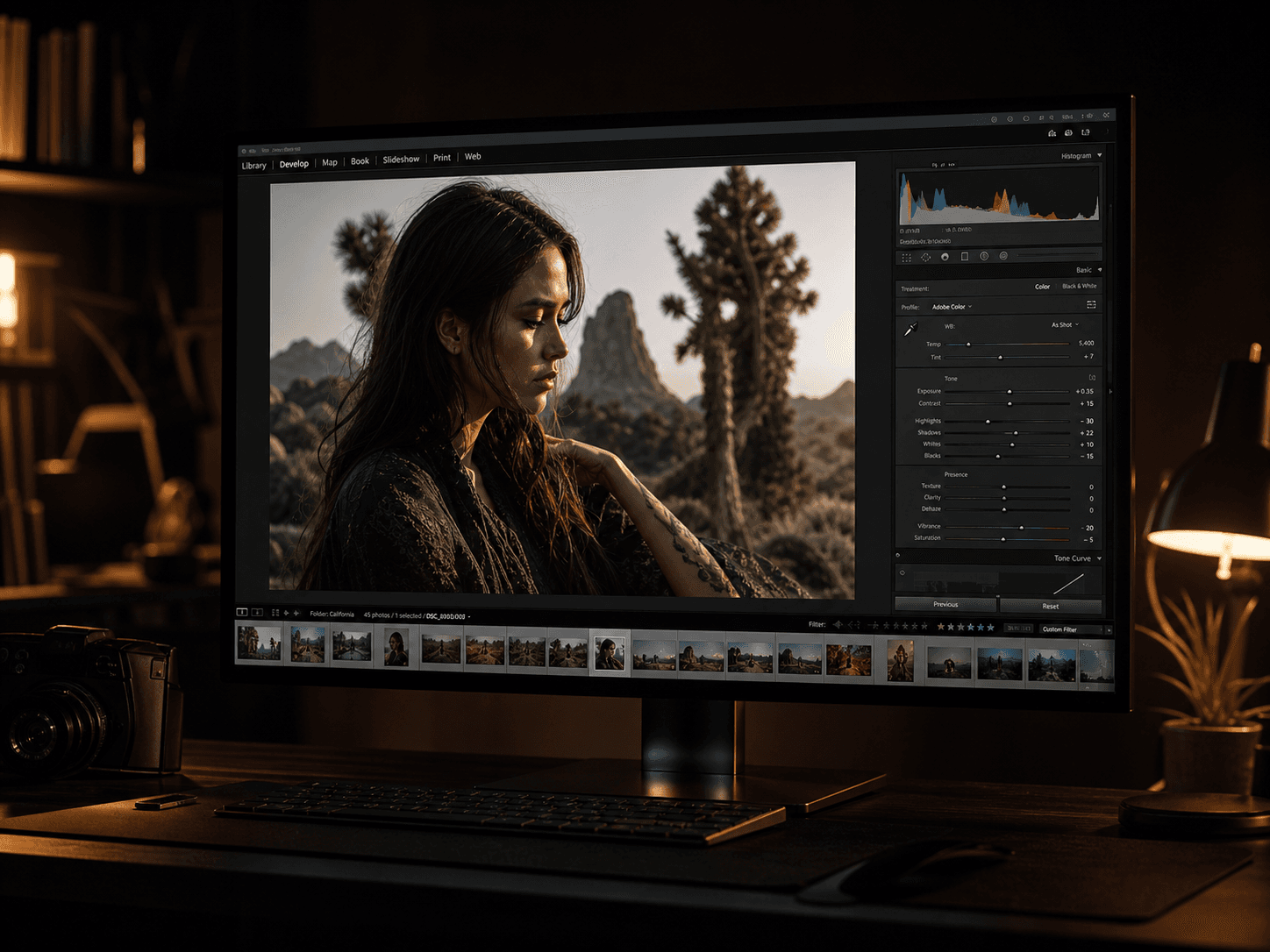This screenshot has width=1270, height=952.
Task: Open the Web module
Action: point(473,157)
